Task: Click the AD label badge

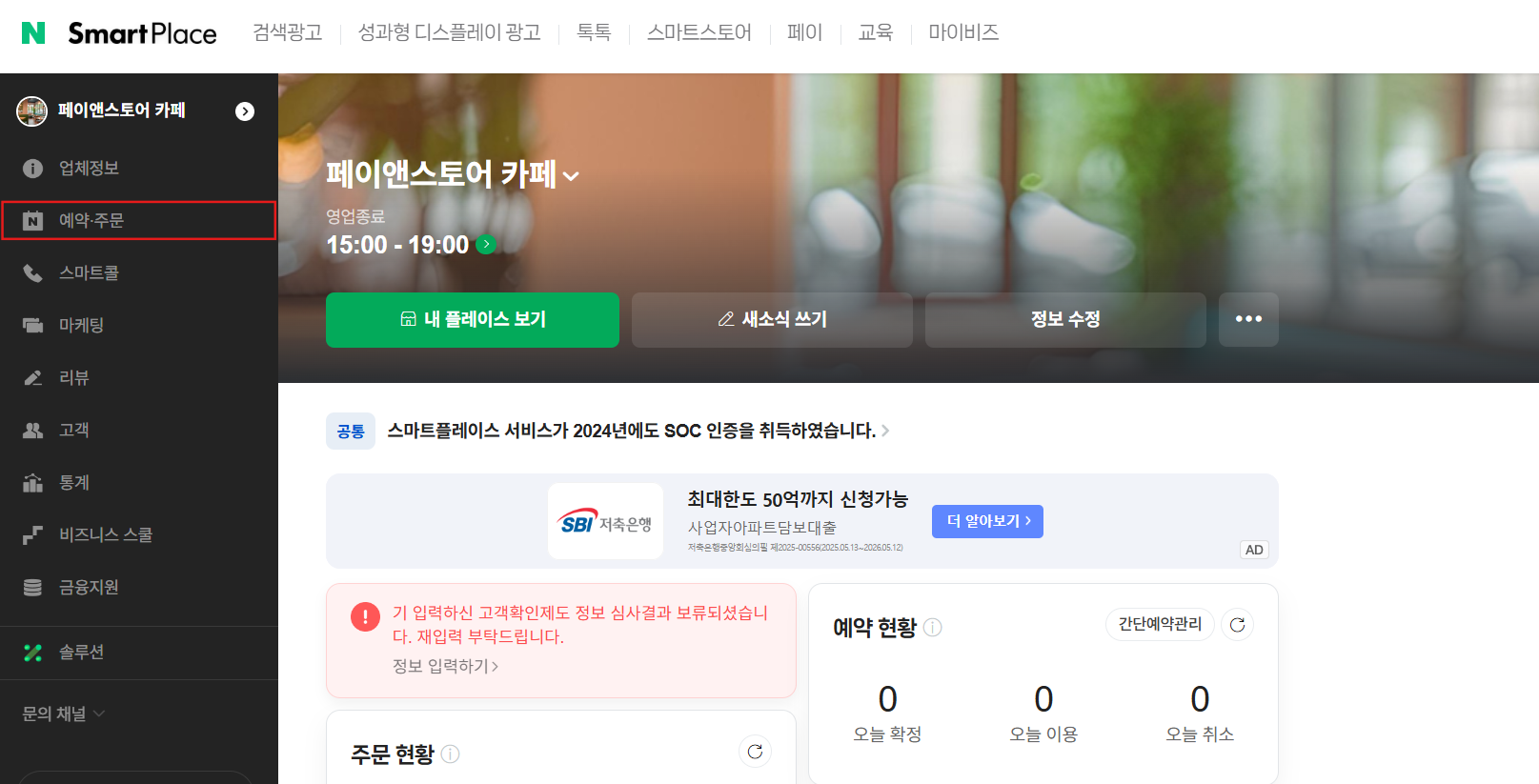Action: tap(1254, 550)
